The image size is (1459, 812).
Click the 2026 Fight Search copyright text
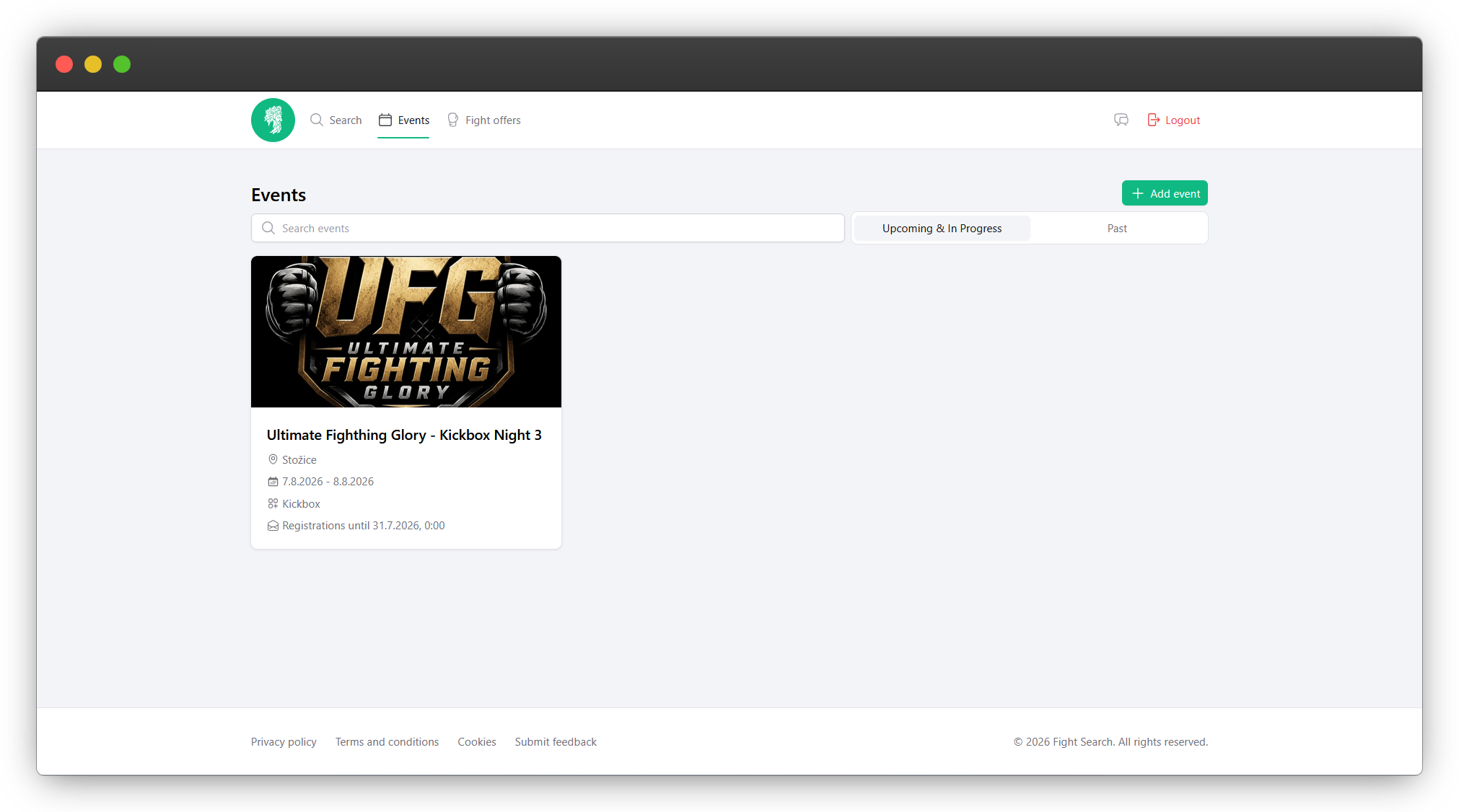click(1110, 741)
